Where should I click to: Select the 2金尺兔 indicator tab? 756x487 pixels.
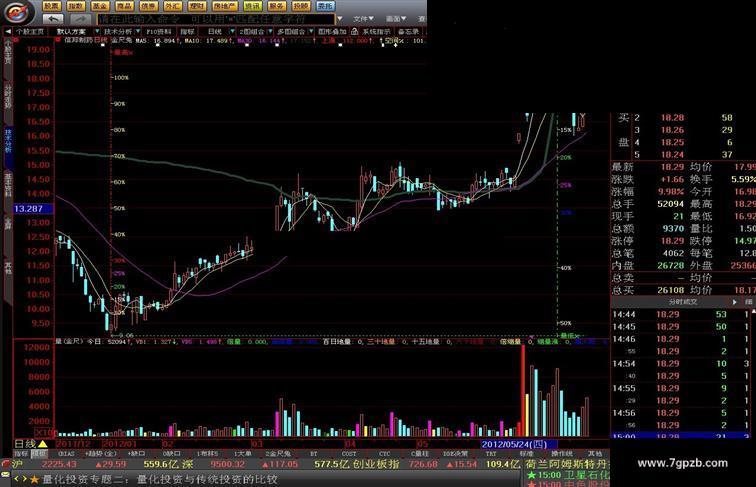click(278, 454)
